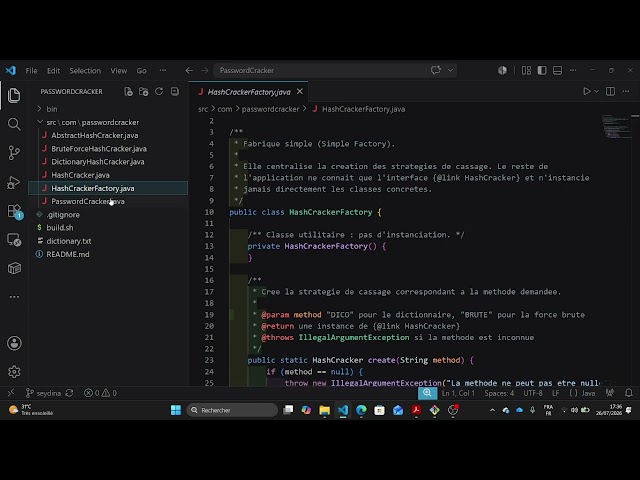Open the Remote Explorer view
This screenshot has width=640, height=480.
(14, 240)
